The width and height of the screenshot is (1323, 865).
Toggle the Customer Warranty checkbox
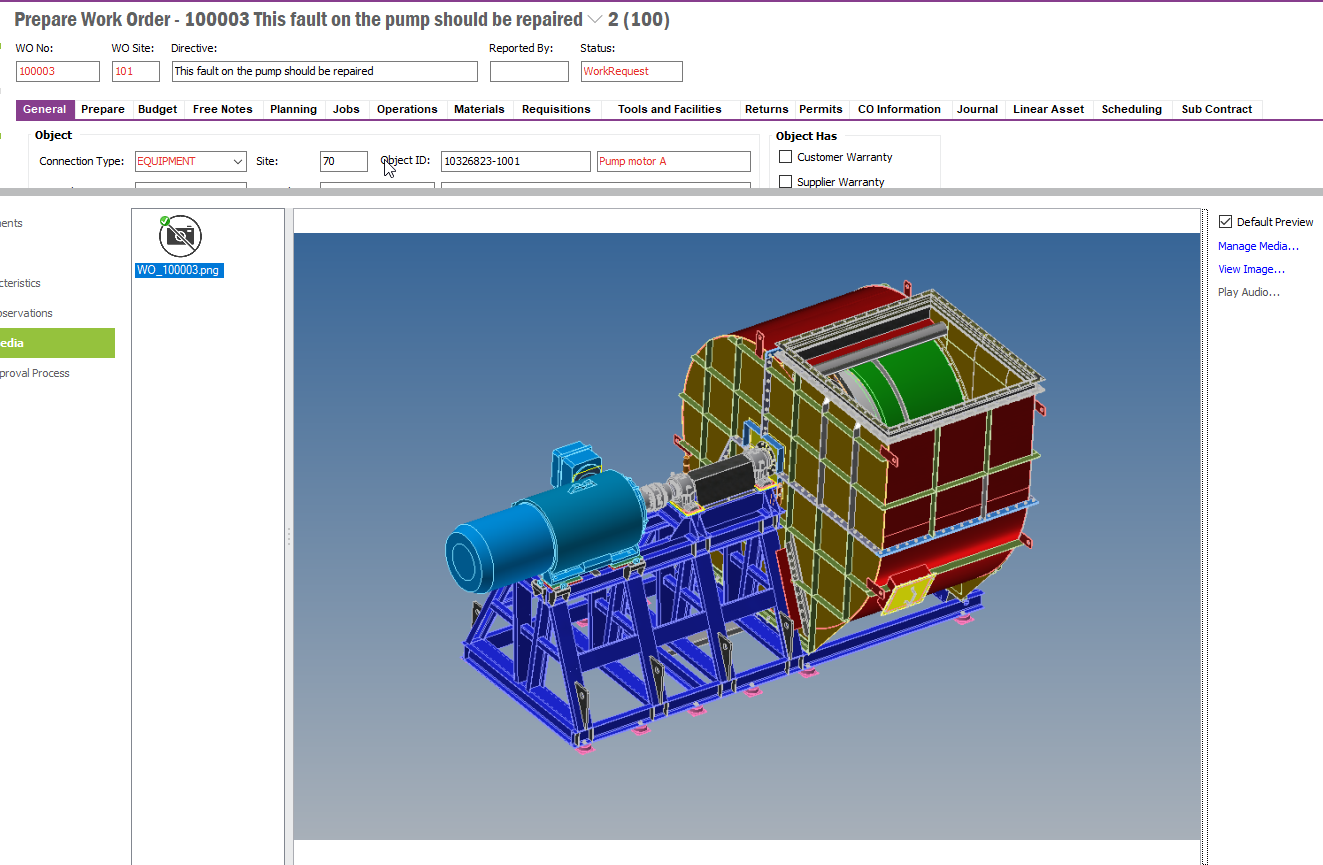coord(786,157)
